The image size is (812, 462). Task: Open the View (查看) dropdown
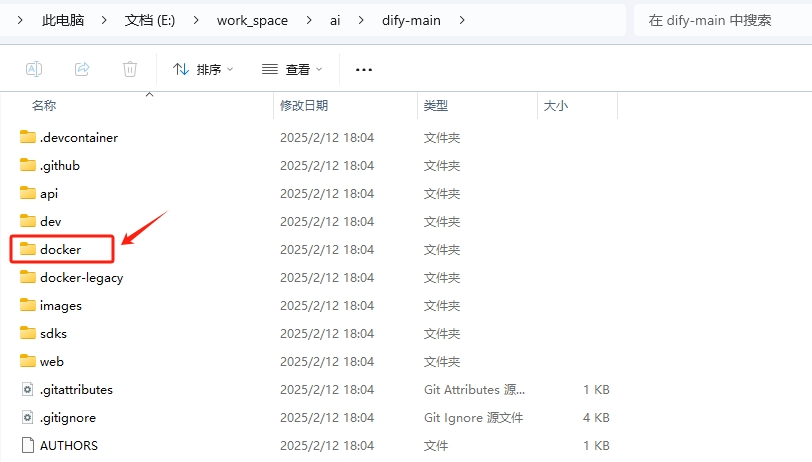pyautogui.click(x=292, y=69)
